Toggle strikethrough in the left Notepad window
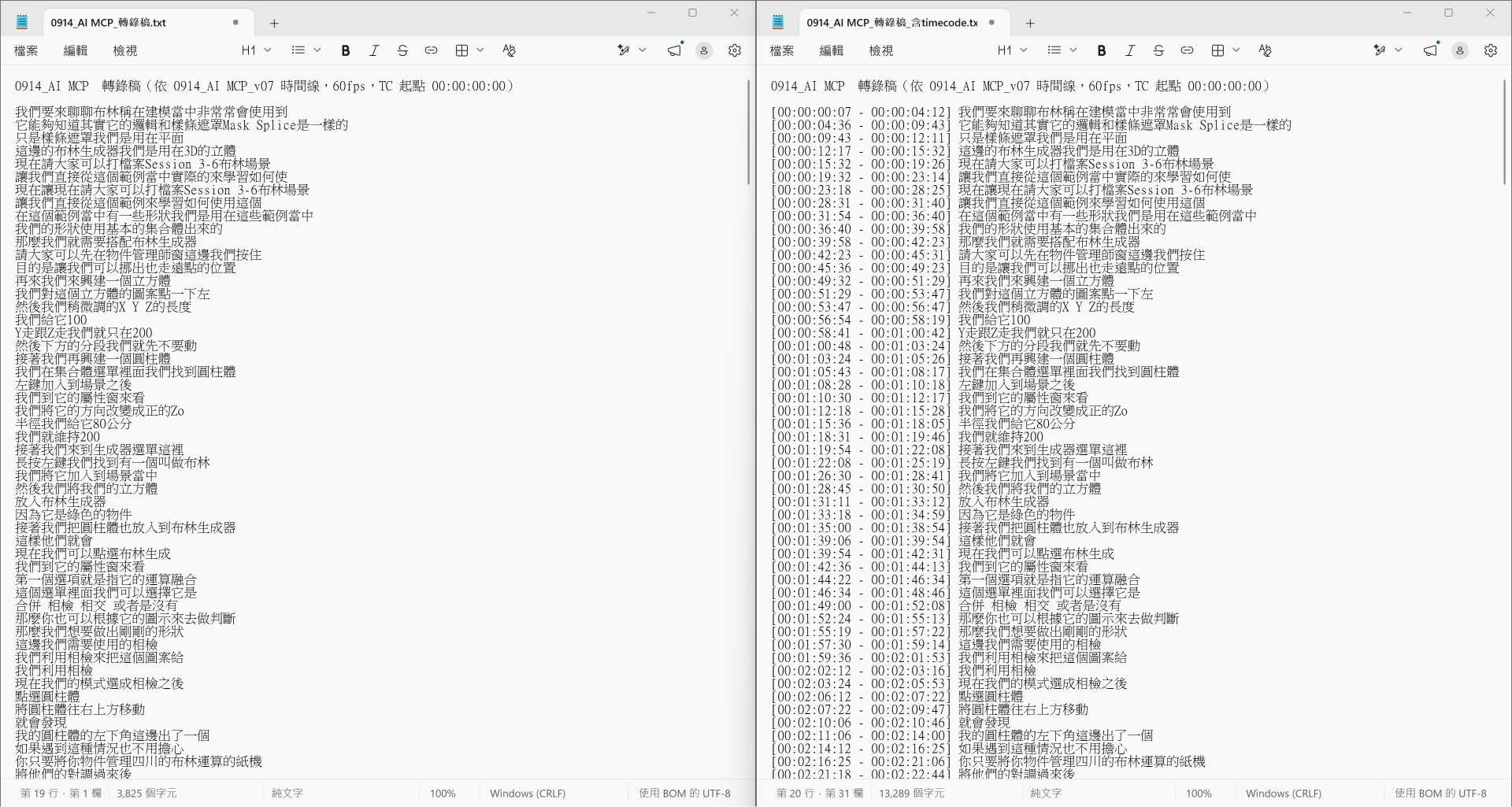The width and height of the screenshot is (1512, 807). pyautogui.click(x=402, y=50)
